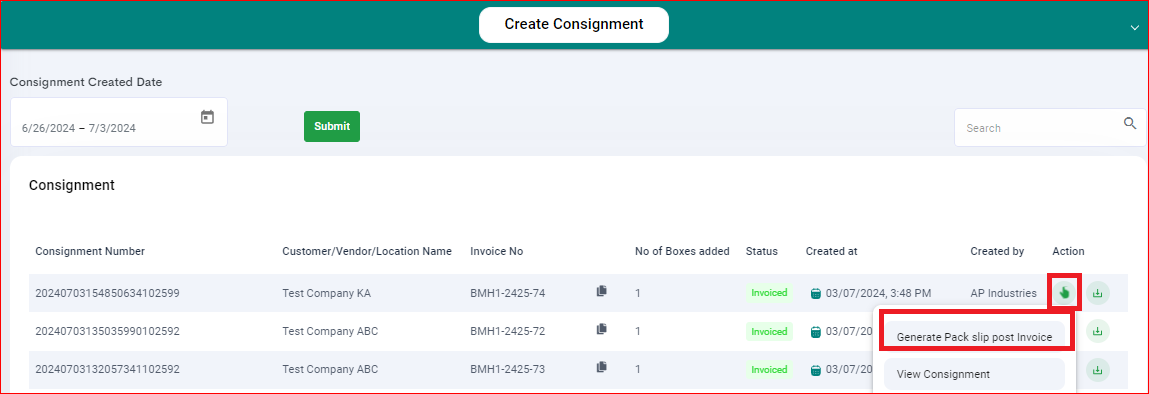Copy invoice number BMH1-2425-74
The image size is (1149, 394).
(602, 291)
